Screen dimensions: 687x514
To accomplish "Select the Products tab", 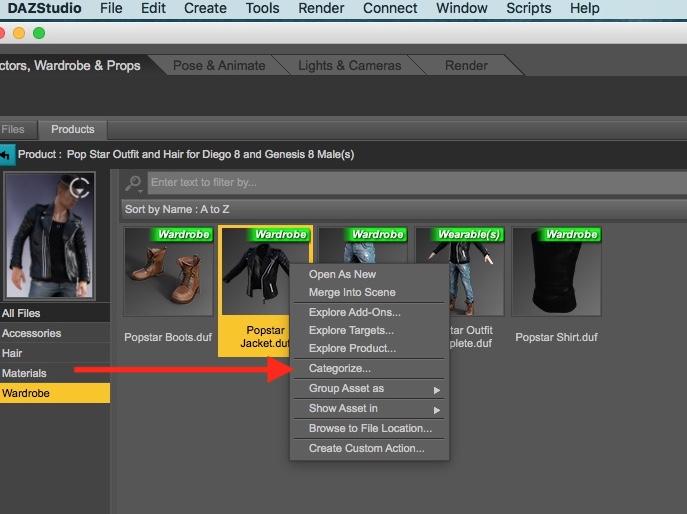I will click(73, 130).
